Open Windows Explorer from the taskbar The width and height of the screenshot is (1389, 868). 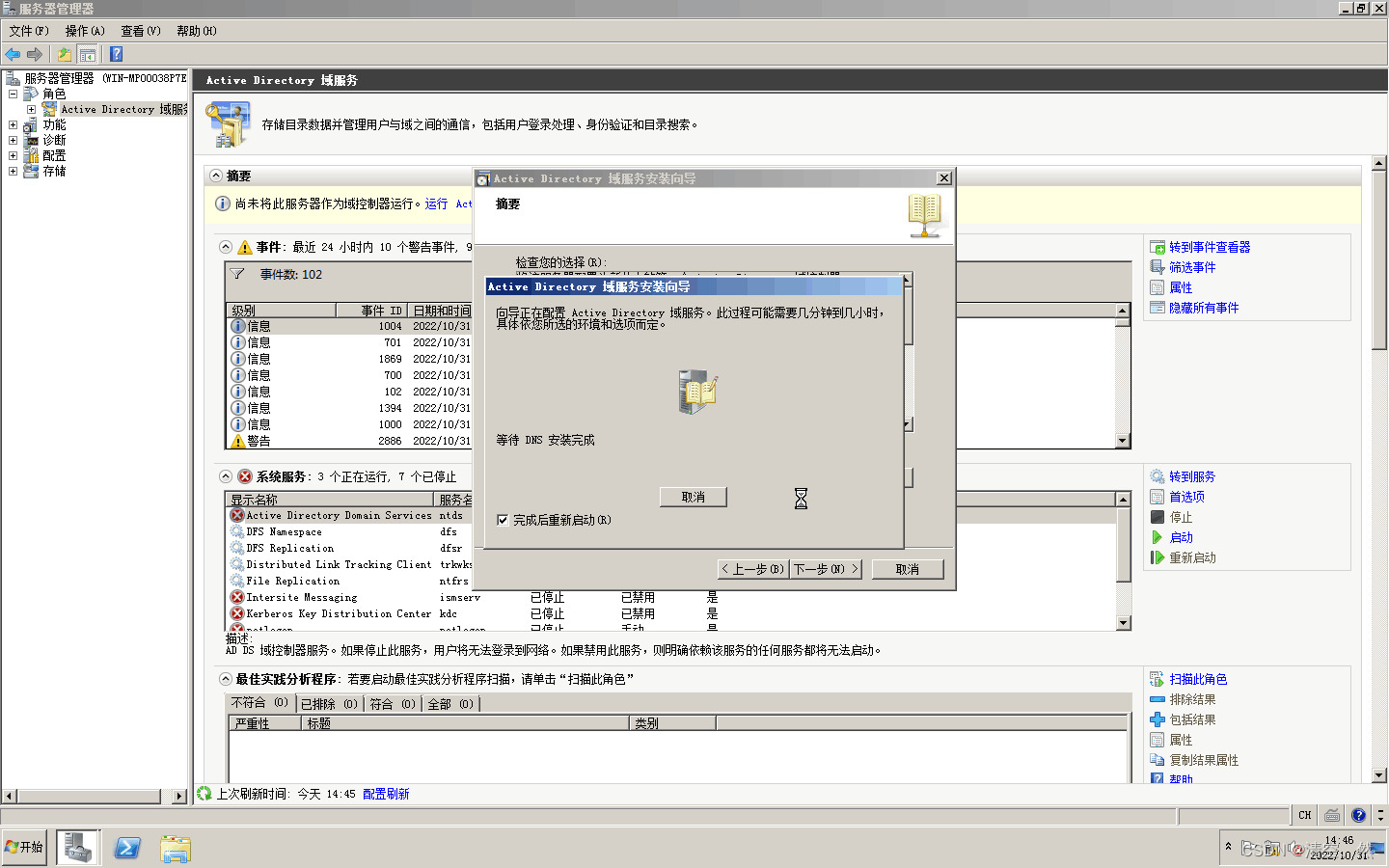click(x=176, y=848)
